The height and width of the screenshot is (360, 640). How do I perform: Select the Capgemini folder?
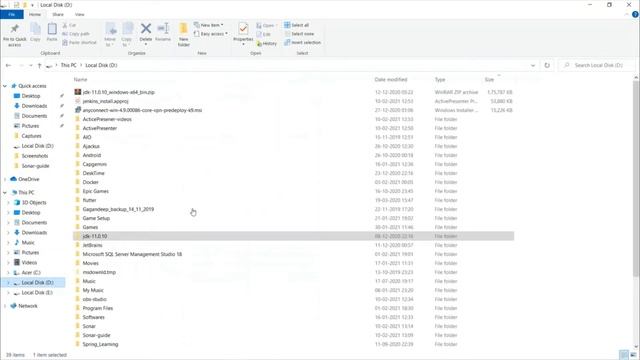[x=95, y=164]
